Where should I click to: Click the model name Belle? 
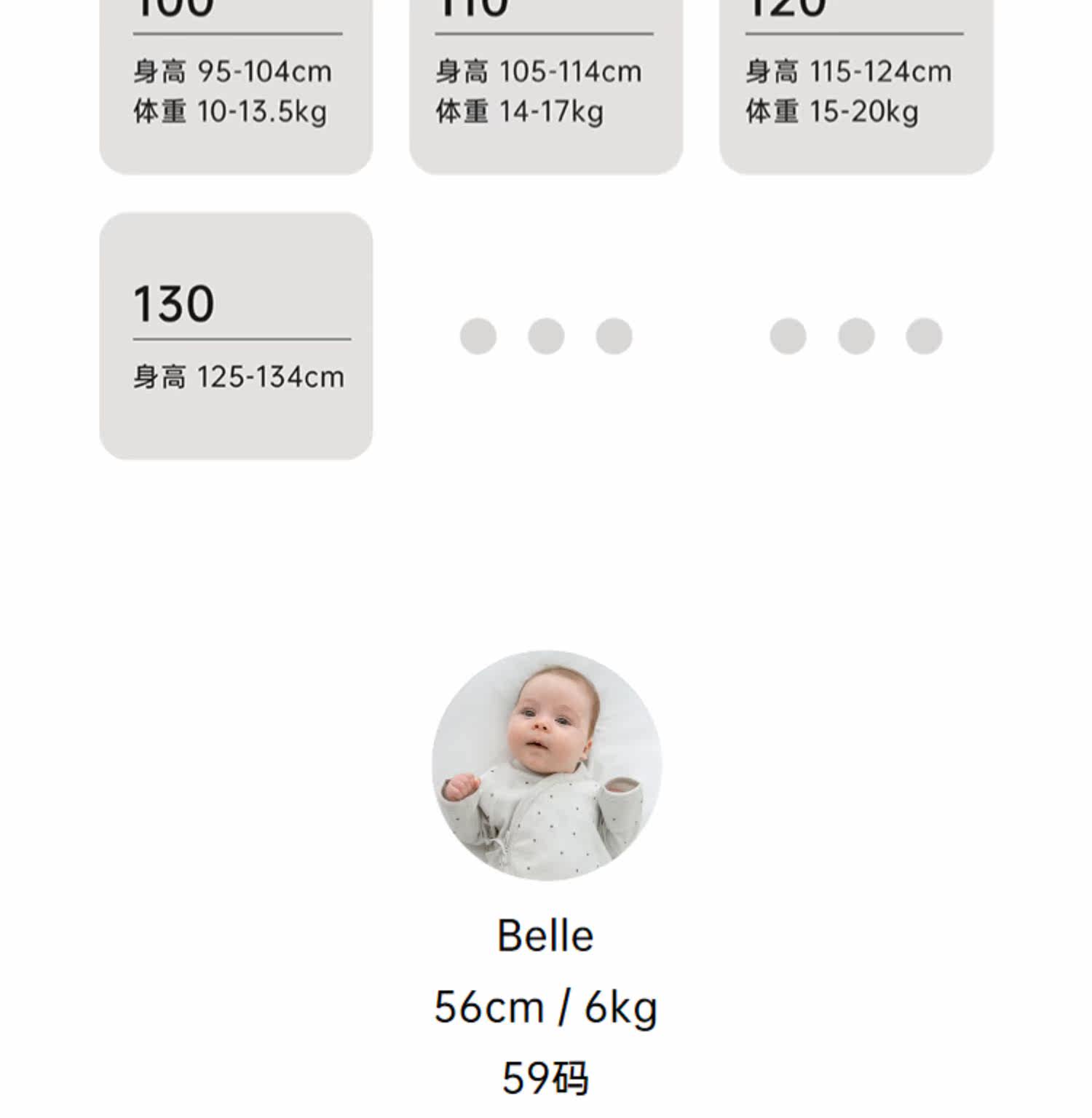pos(545,936)
